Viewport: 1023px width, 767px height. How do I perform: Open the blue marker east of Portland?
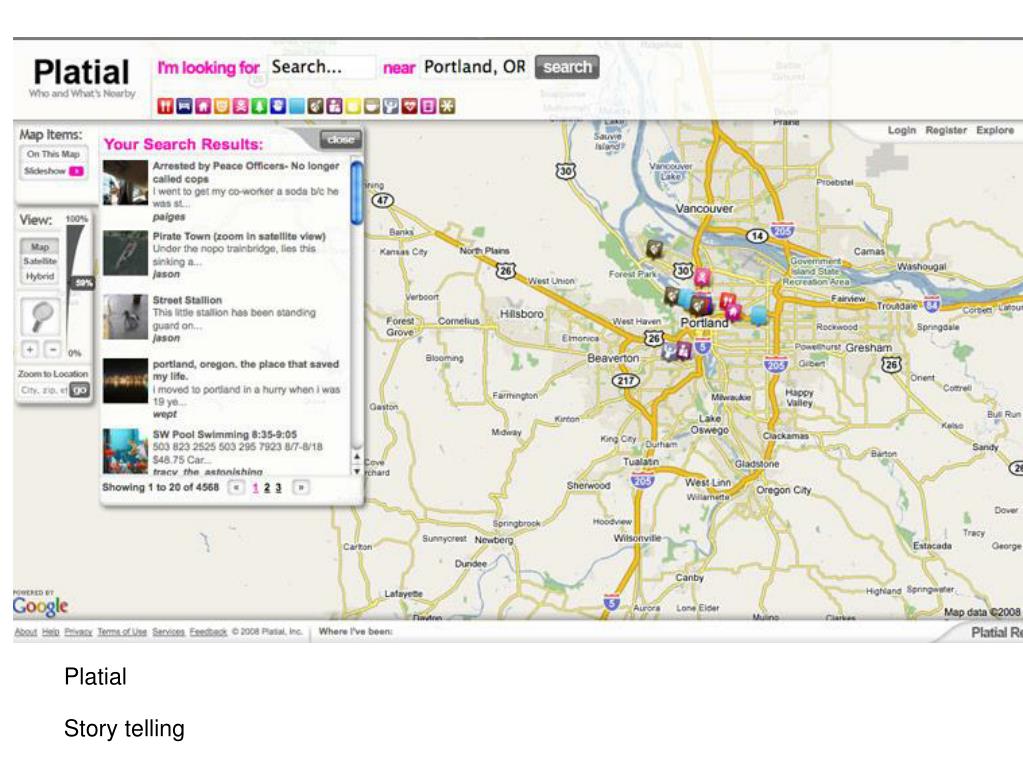(757, 316)
